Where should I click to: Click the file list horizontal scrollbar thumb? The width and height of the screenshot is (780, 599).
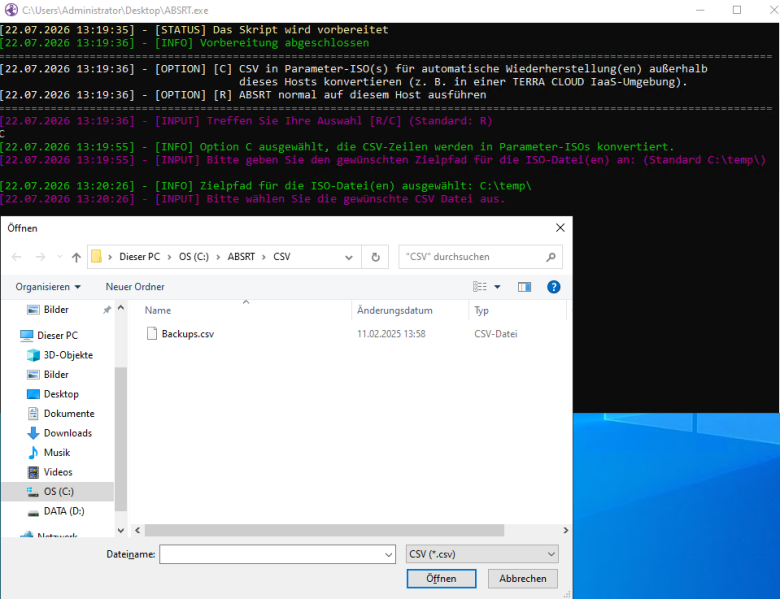point(324,530)
